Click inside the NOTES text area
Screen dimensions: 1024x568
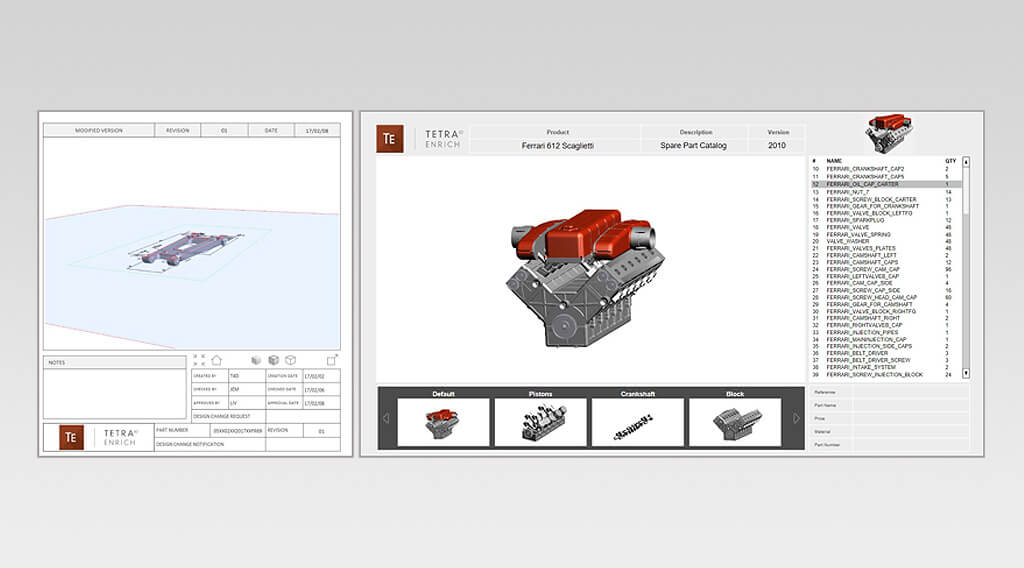tap(115, 393)
